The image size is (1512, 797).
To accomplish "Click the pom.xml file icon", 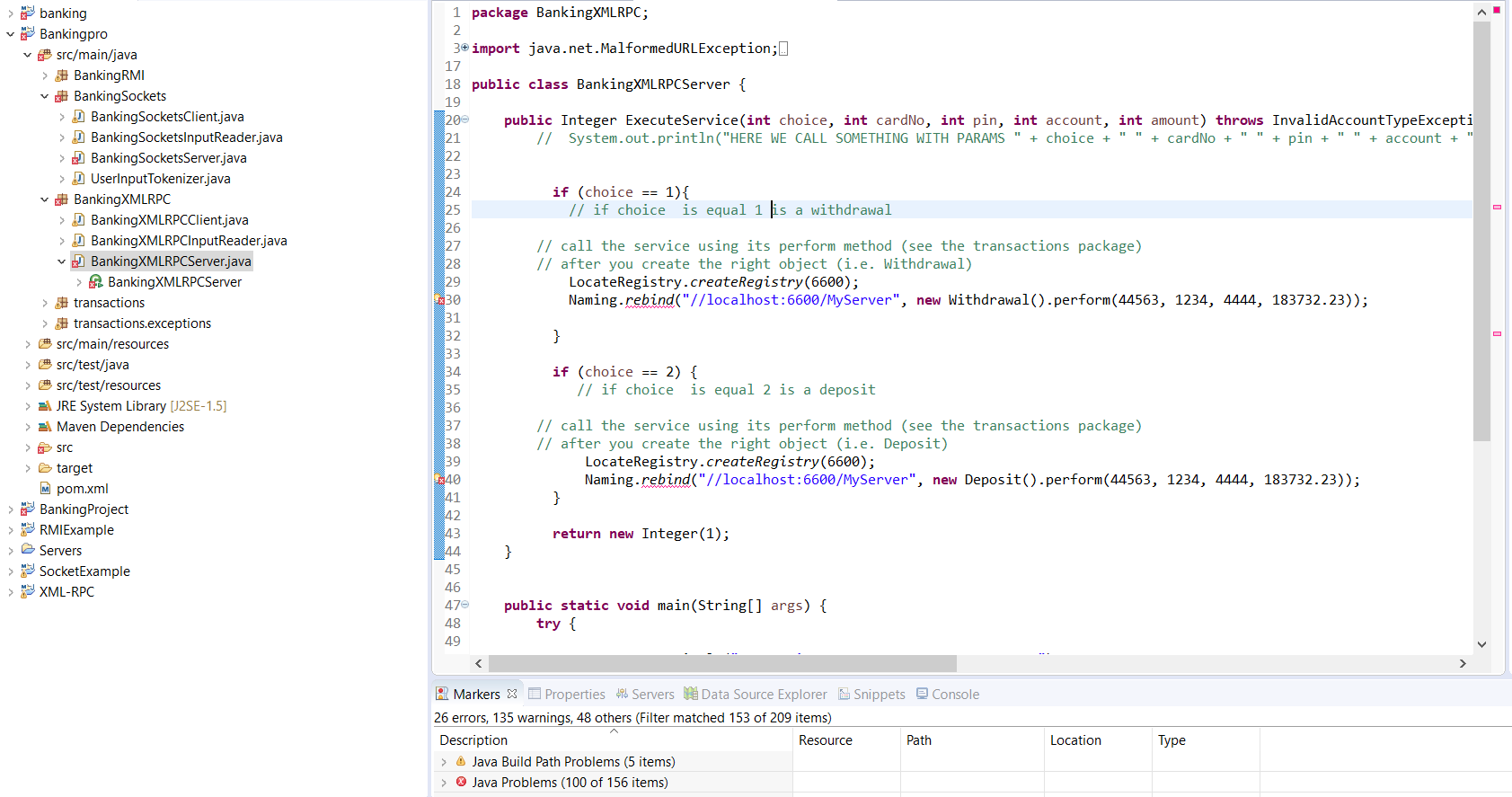I will click(x=45, y=489).
